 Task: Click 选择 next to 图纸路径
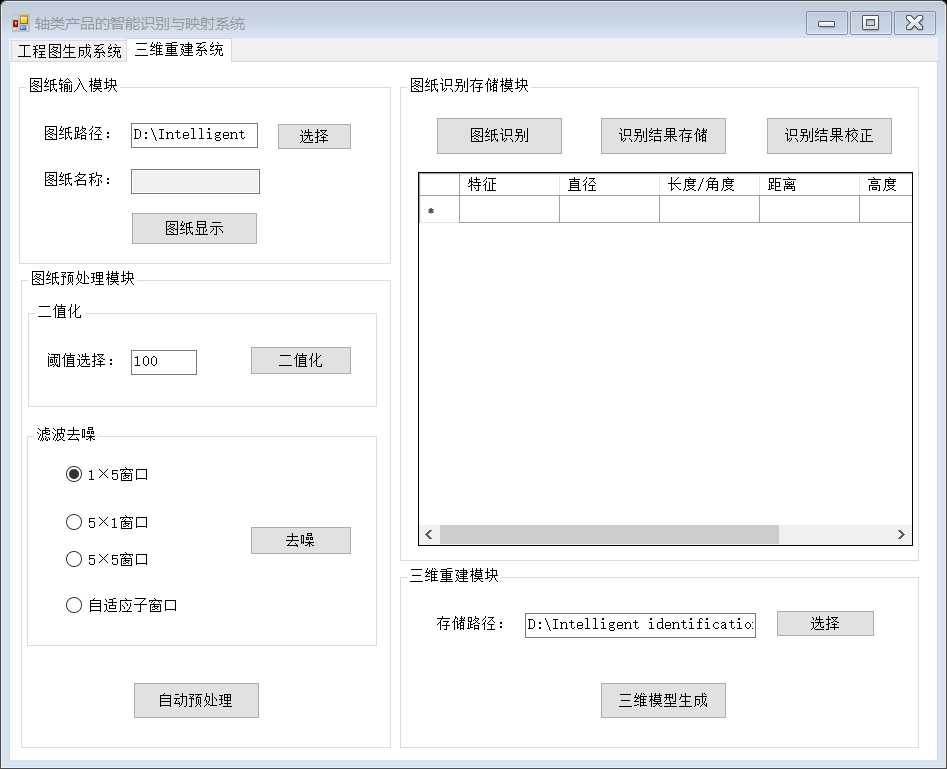pos(314,136)
